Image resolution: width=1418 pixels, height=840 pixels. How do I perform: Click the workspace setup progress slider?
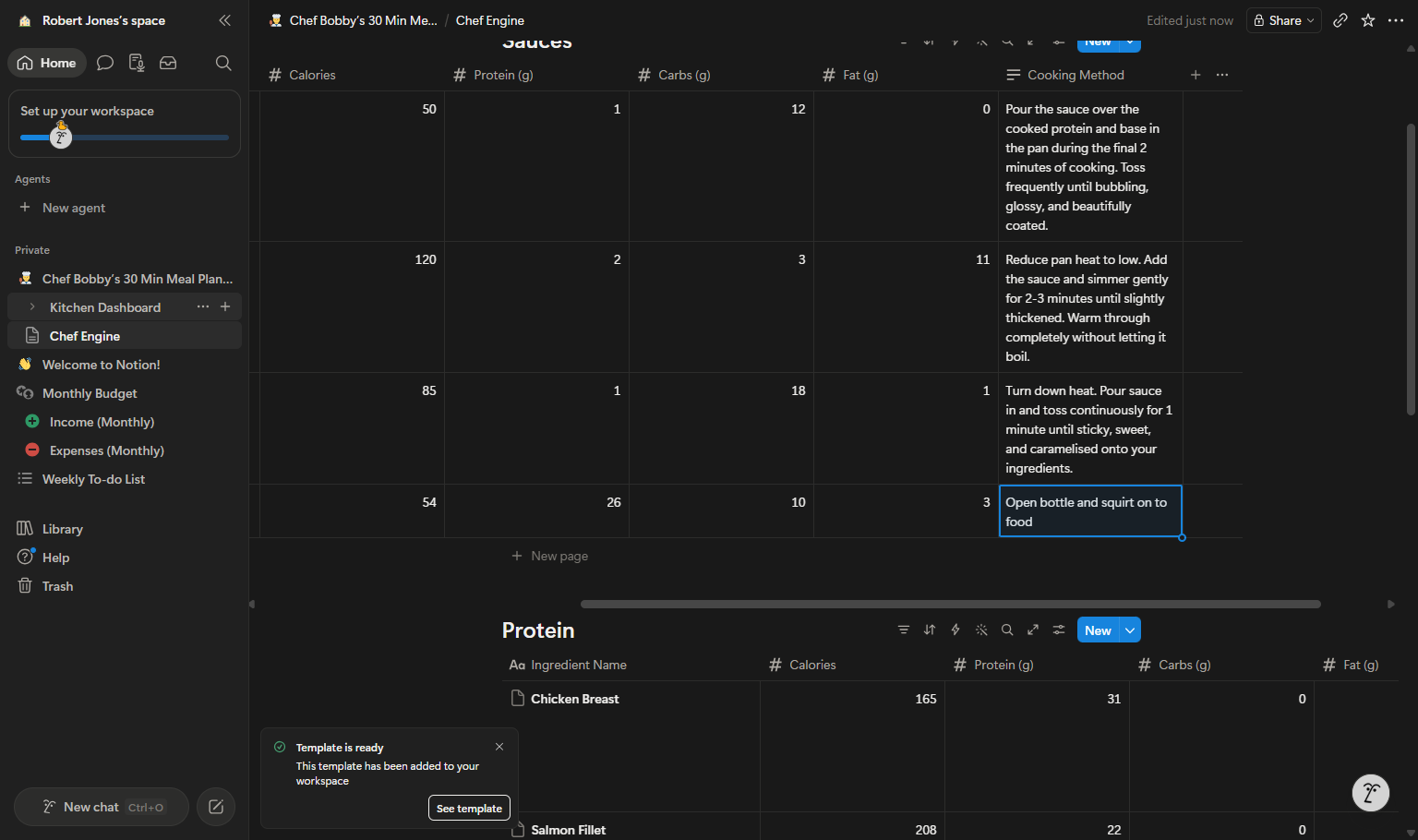(x=125, y=138)
